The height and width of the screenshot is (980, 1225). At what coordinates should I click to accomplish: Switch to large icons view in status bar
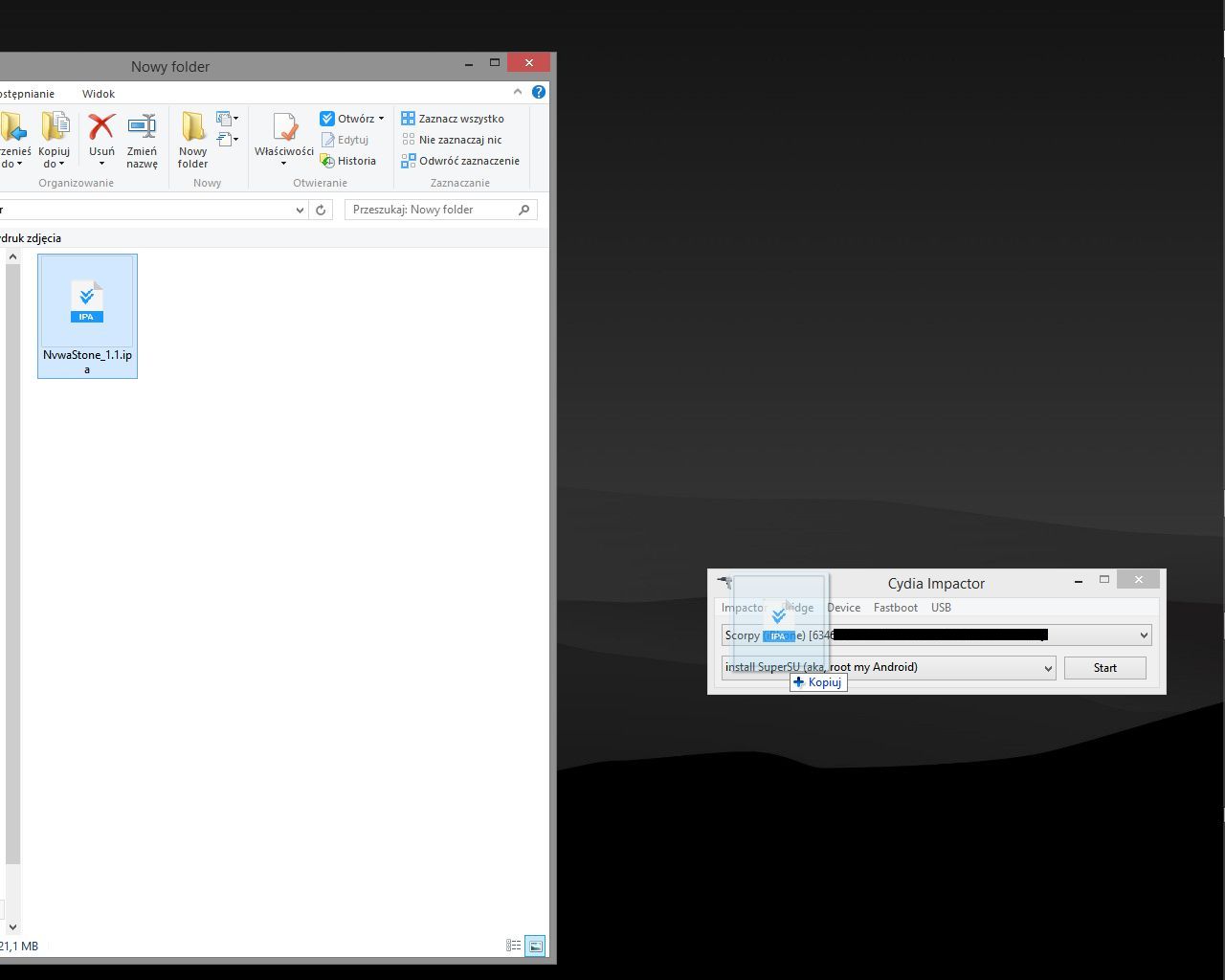coord(536,947)
